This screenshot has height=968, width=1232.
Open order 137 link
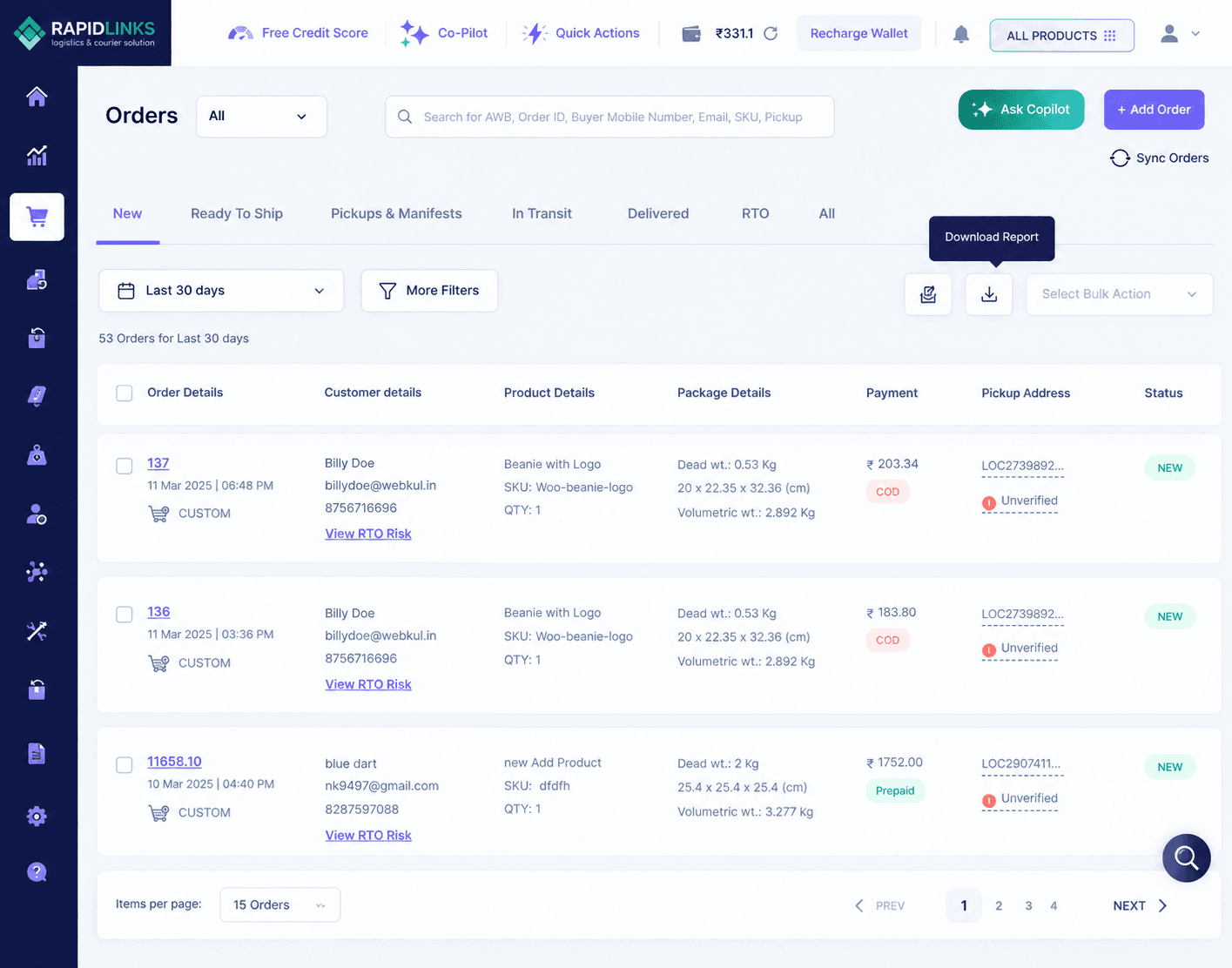click(158, 464)
